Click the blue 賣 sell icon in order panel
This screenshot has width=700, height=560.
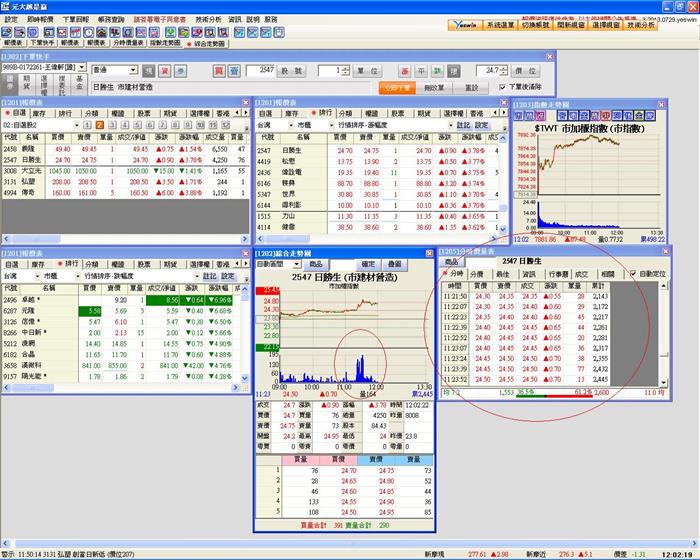point(234,71)
